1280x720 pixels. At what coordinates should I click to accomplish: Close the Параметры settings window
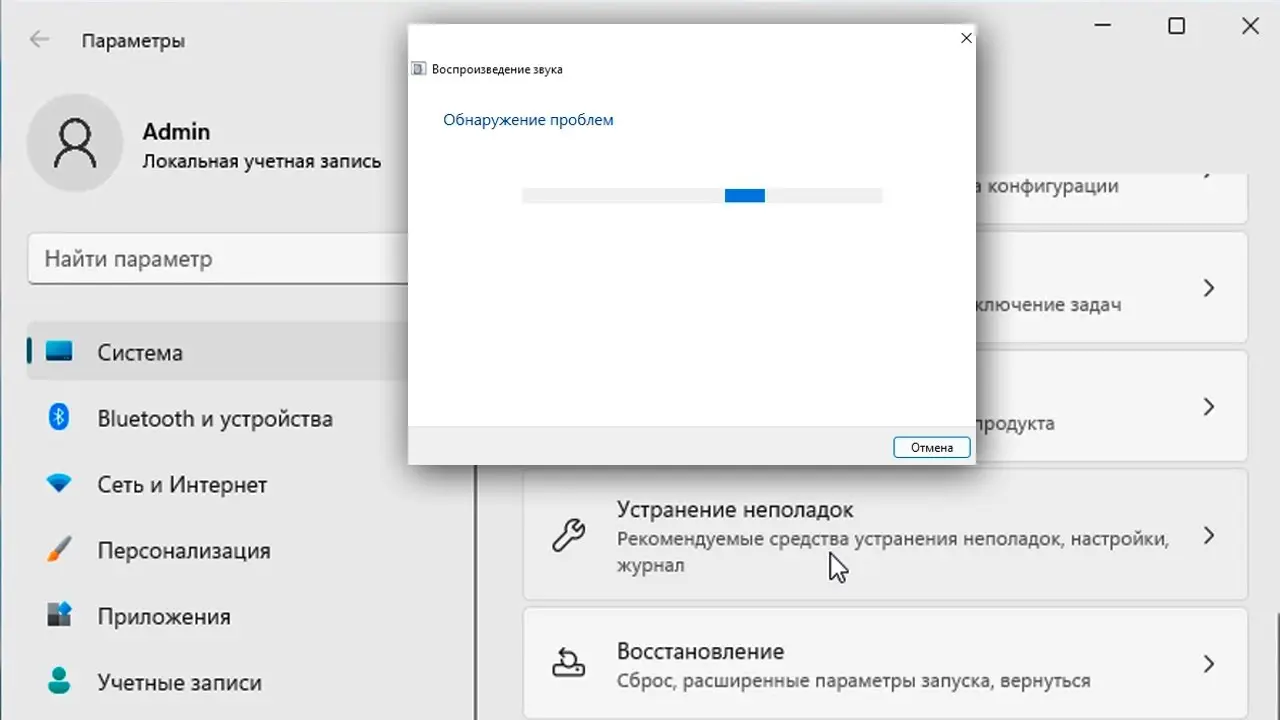tap(1250, 27)
